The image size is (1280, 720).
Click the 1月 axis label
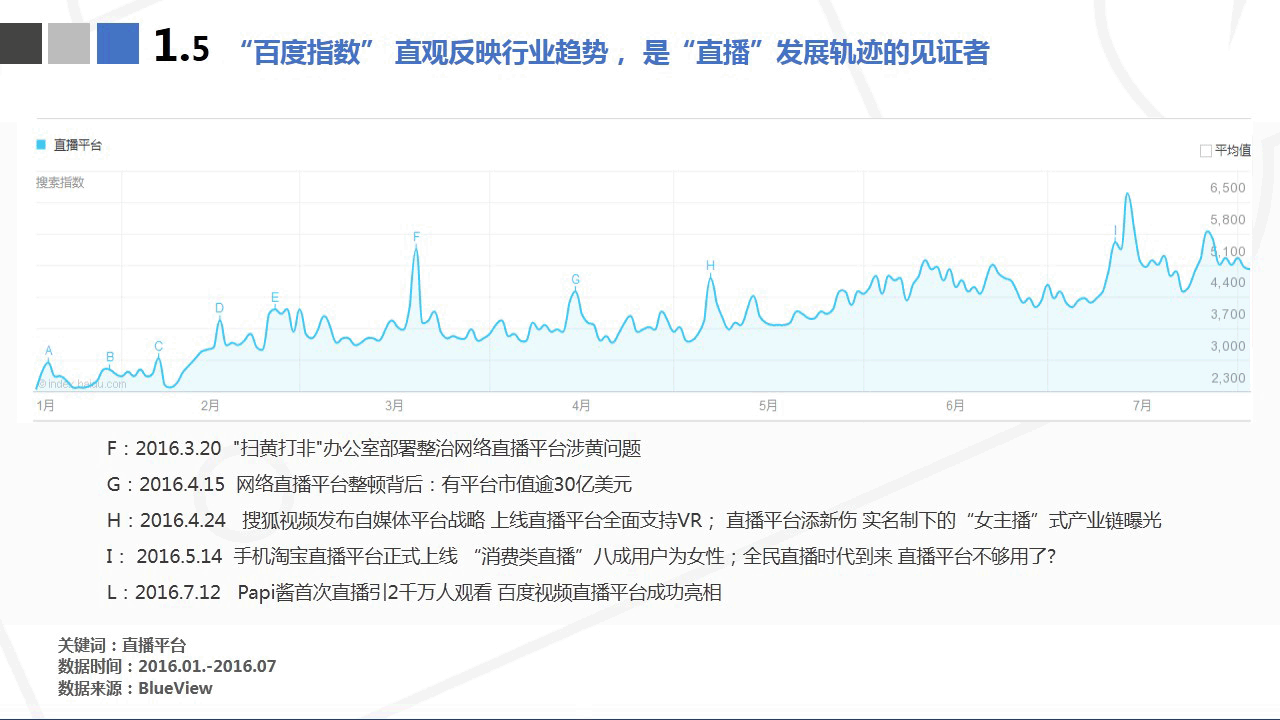click(45, 406)
